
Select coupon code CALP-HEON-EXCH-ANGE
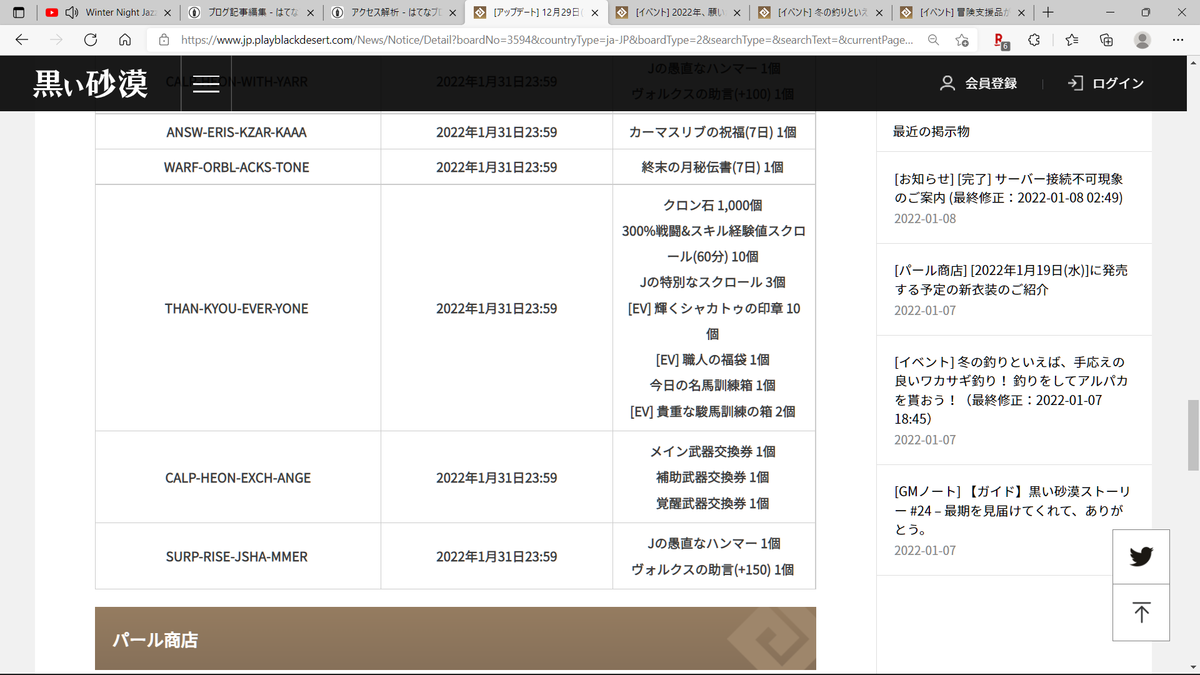tap(237, 478)
